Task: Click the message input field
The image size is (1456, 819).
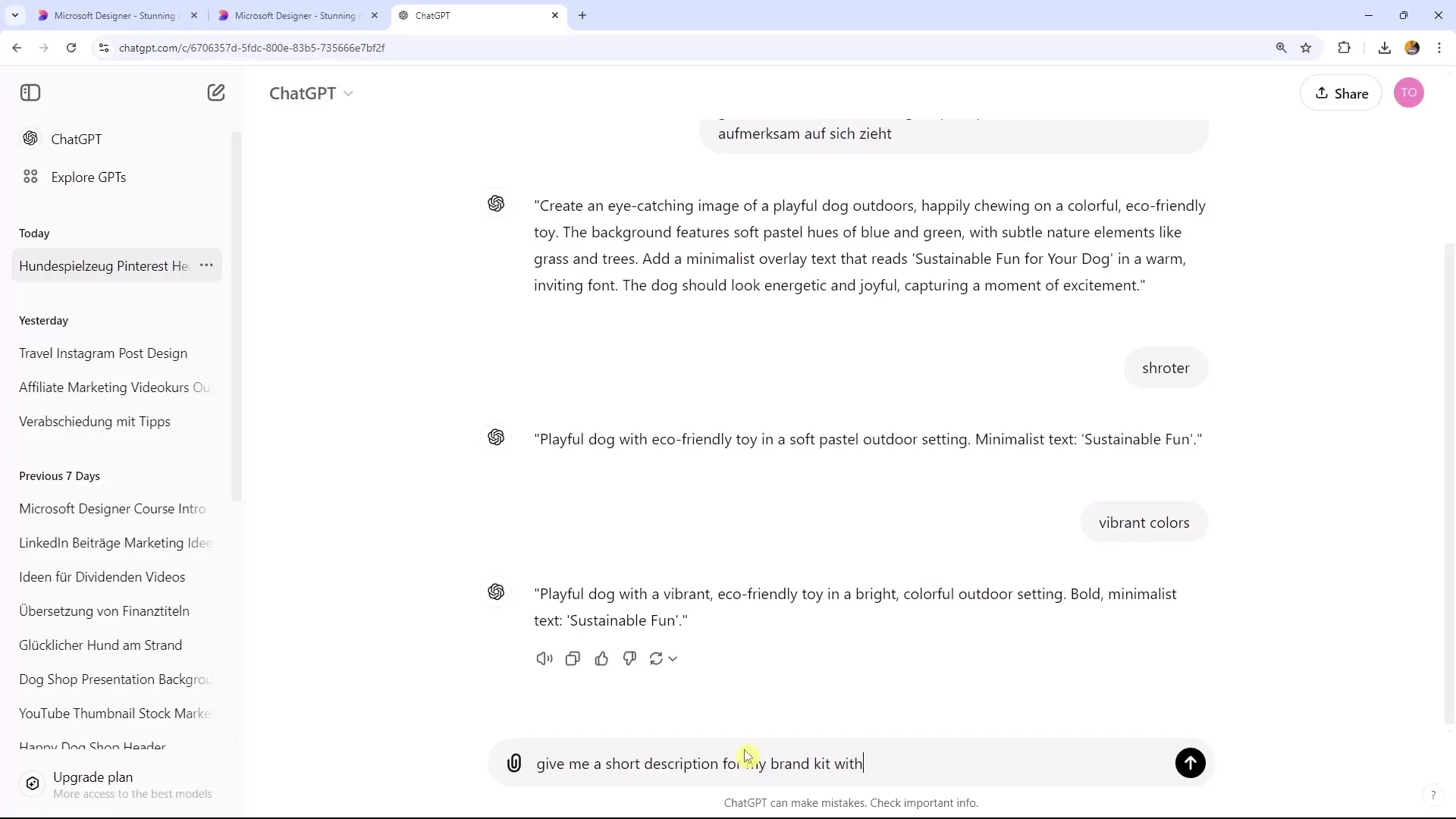Action: click(x=850, y=763)
